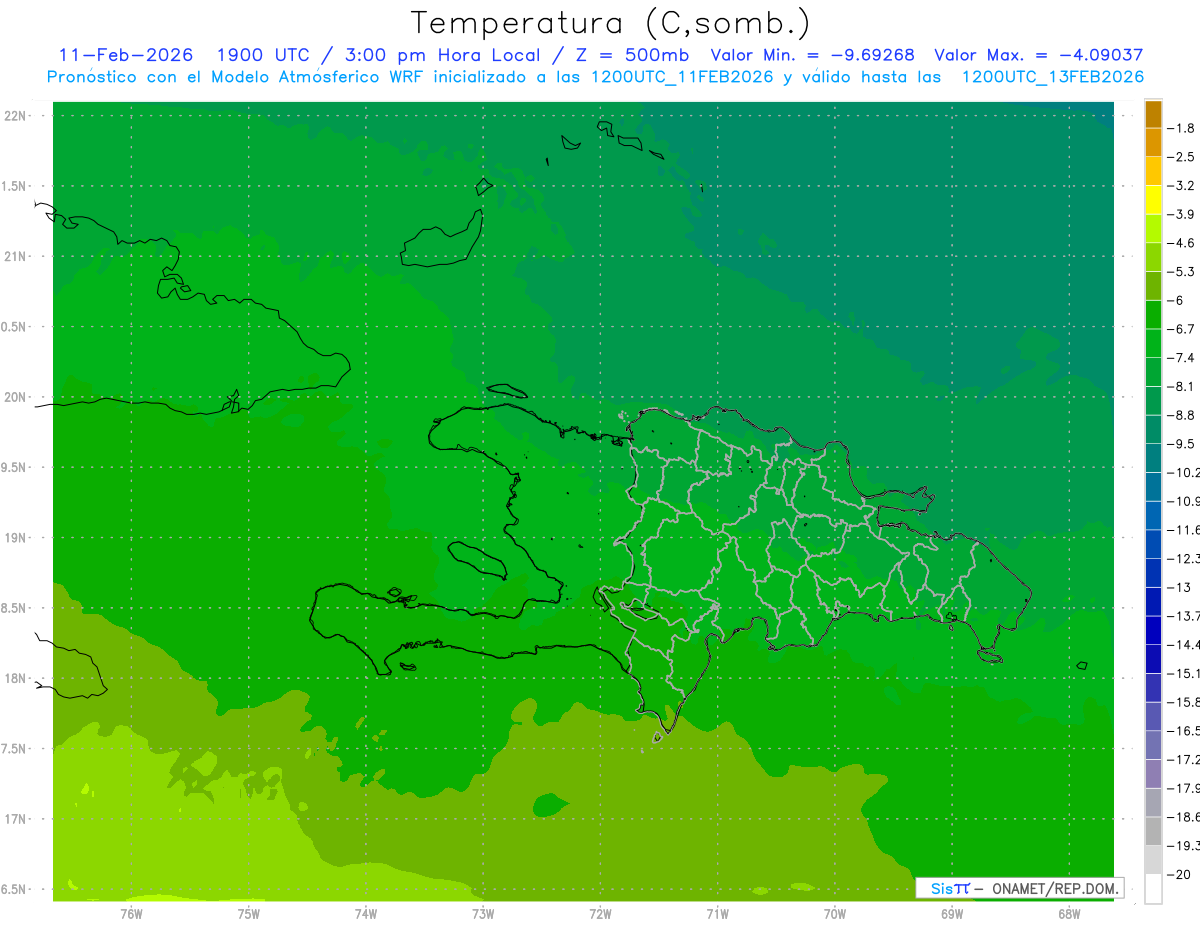
Task: Select valid-until time "1200UTC_13FEB2026"
Action: [1053, 77]
